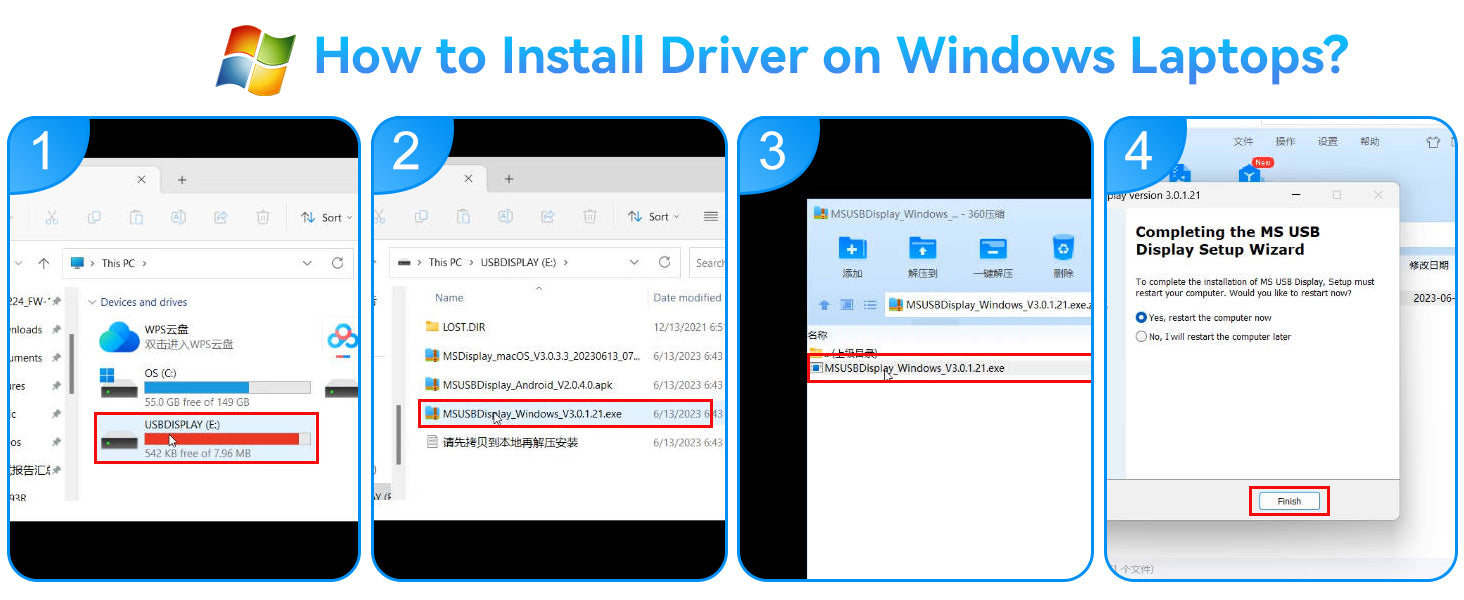Image resolution: width=1464 pixels, height=600 pixels.
Task: Collapse the "Devices and drives" group
Action: [x=92, y=302]
